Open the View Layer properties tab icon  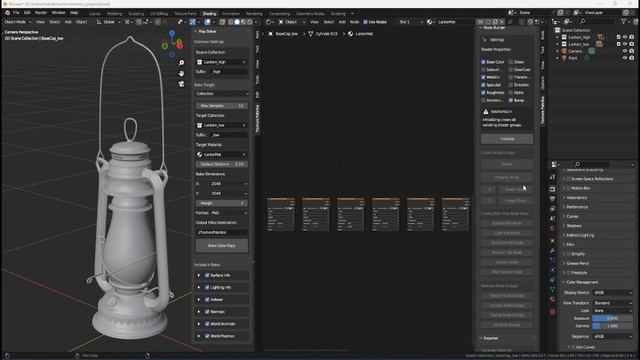553,209
